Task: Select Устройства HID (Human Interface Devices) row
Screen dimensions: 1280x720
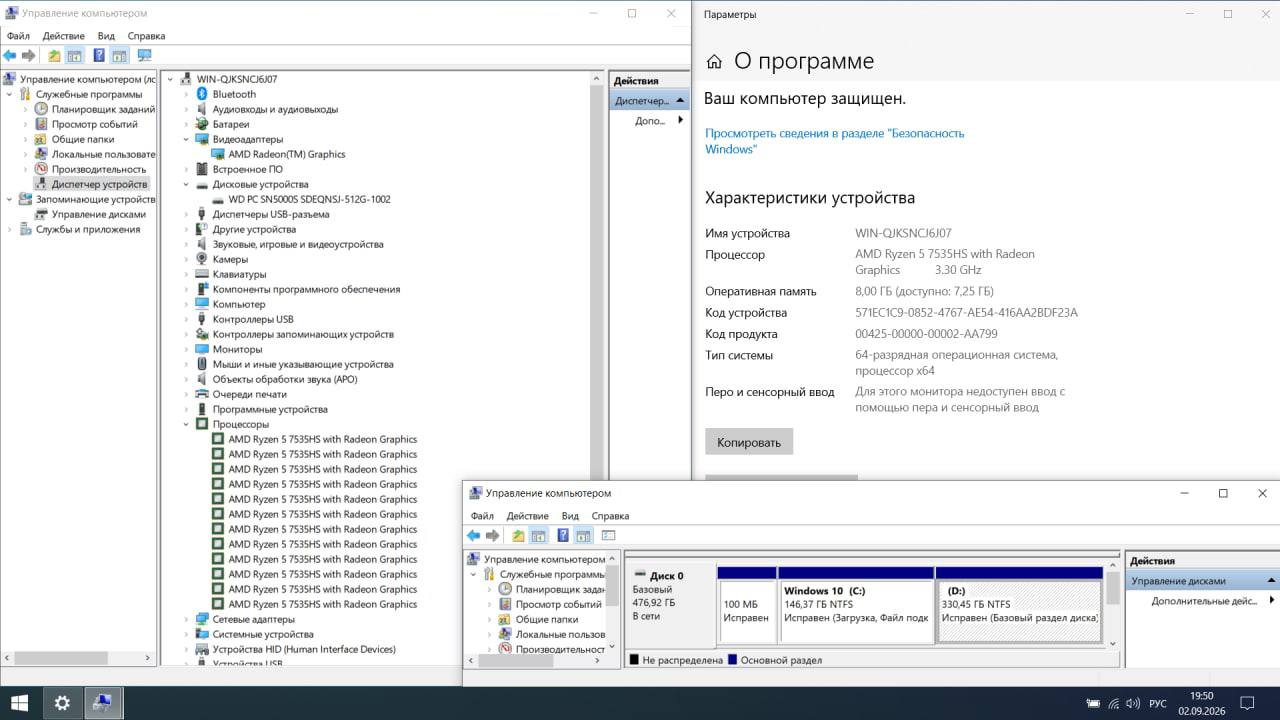Action: coord(303,649)
